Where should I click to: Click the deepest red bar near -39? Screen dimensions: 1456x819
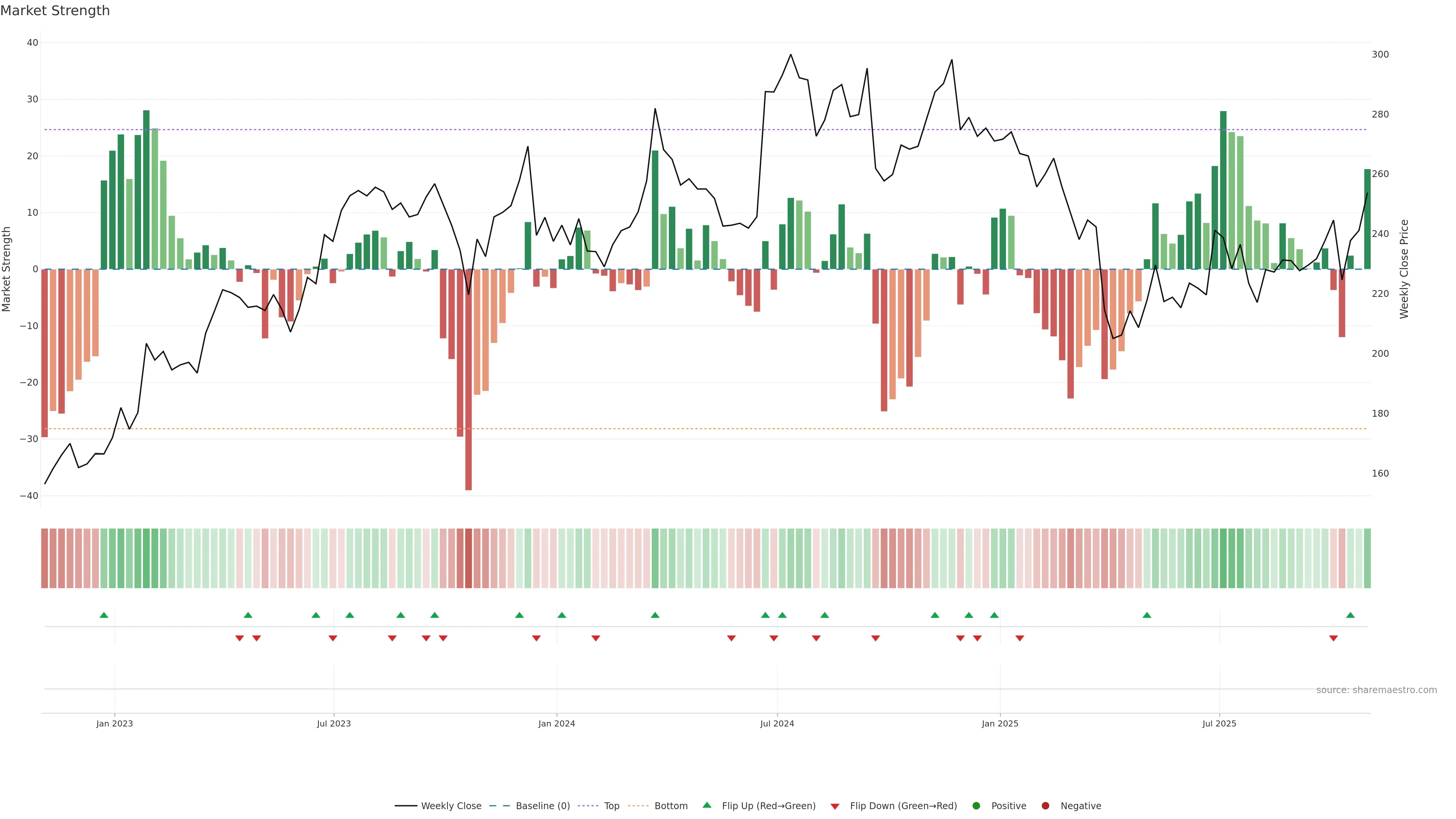click(469, 395)
